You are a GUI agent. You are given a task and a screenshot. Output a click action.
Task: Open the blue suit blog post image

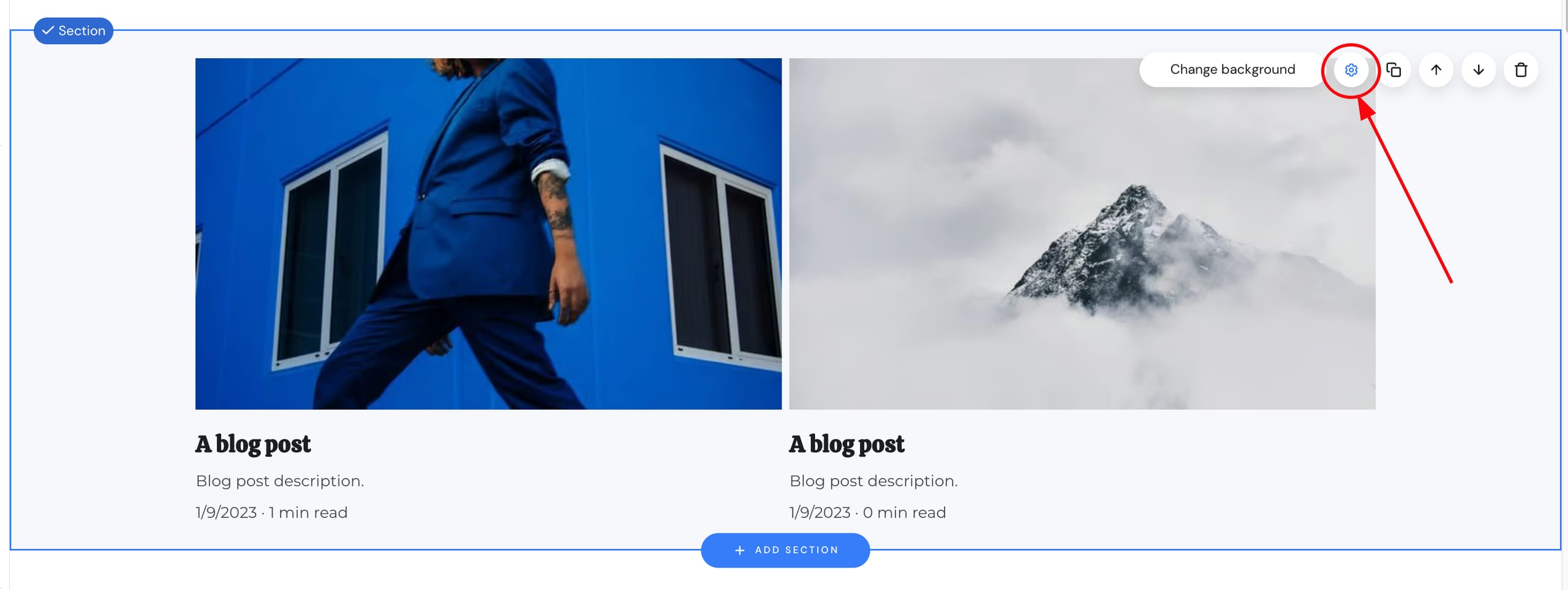[488, 233]
